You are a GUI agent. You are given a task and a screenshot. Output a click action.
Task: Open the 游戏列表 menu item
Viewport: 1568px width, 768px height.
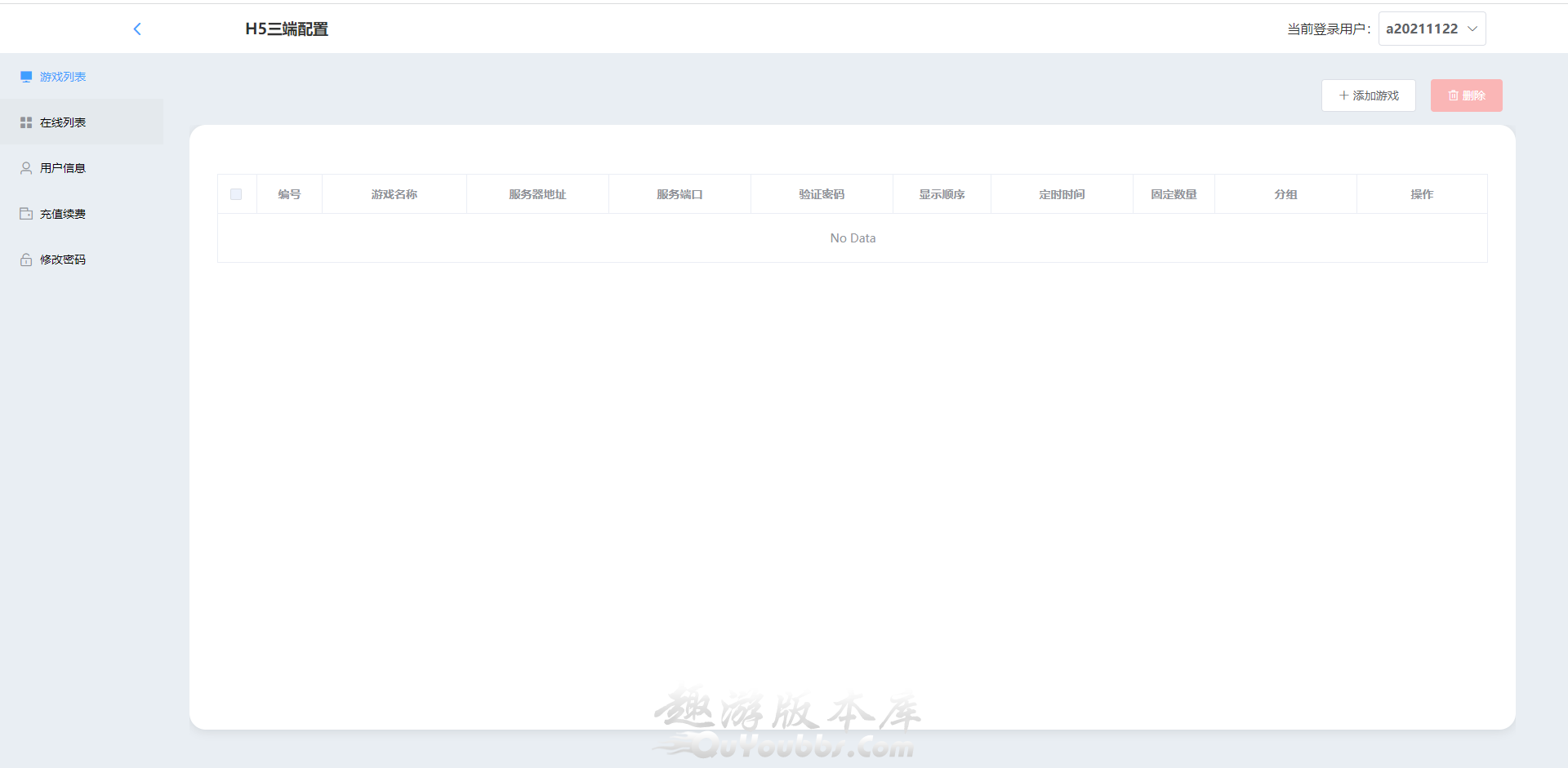63,77
